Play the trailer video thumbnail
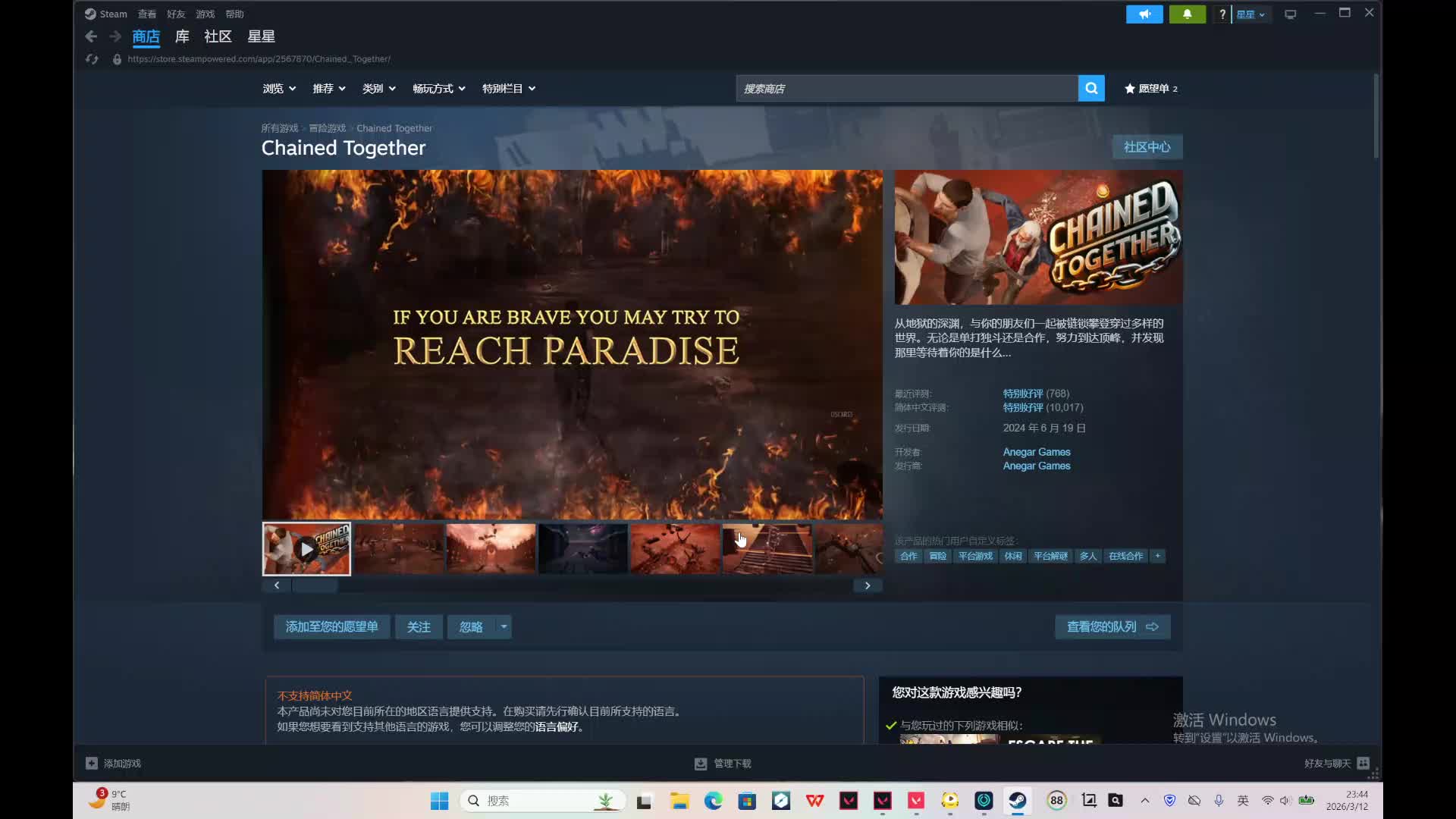Viewport: 1456px width, 819px height. pos(306,549)
